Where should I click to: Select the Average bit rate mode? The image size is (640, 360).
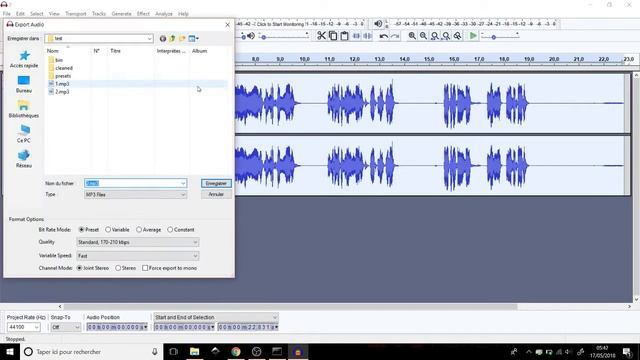[139, 230]
